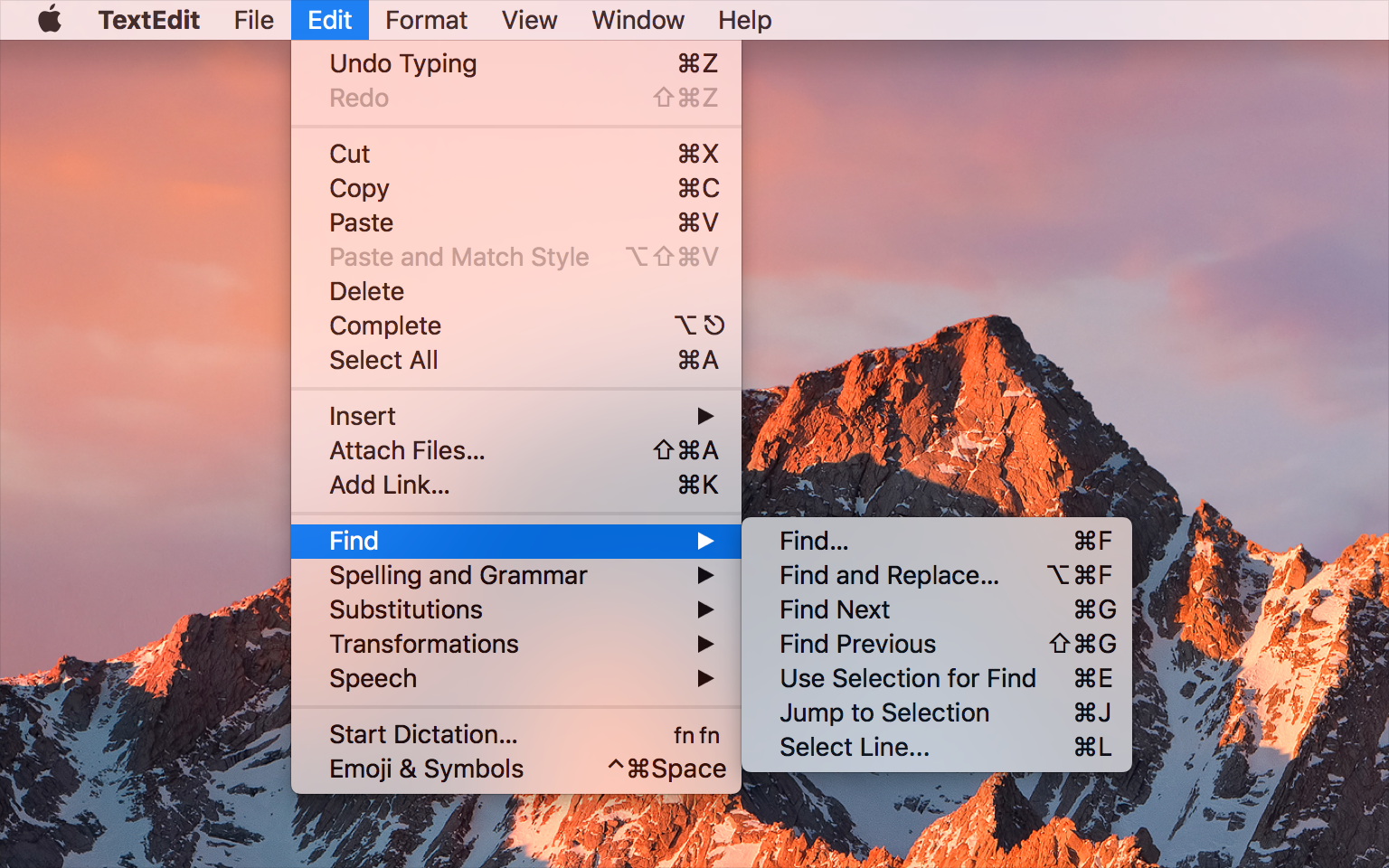Open Emoji & Symbols picker
The height and width of the screenshot is (868, 1389).
426,769
